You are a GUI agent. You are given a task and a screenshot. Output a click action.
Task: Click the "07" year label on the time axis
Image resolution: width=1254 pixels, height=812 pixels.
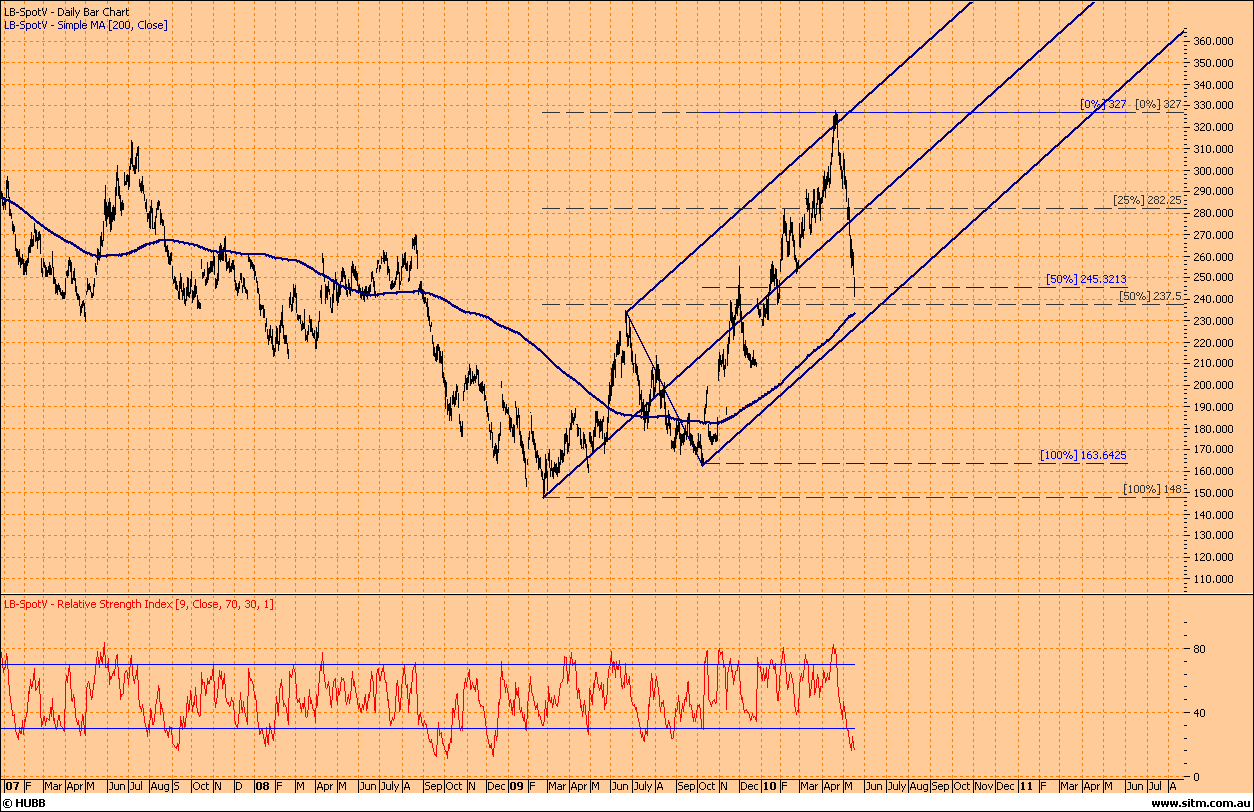click(x=11, y=787)
